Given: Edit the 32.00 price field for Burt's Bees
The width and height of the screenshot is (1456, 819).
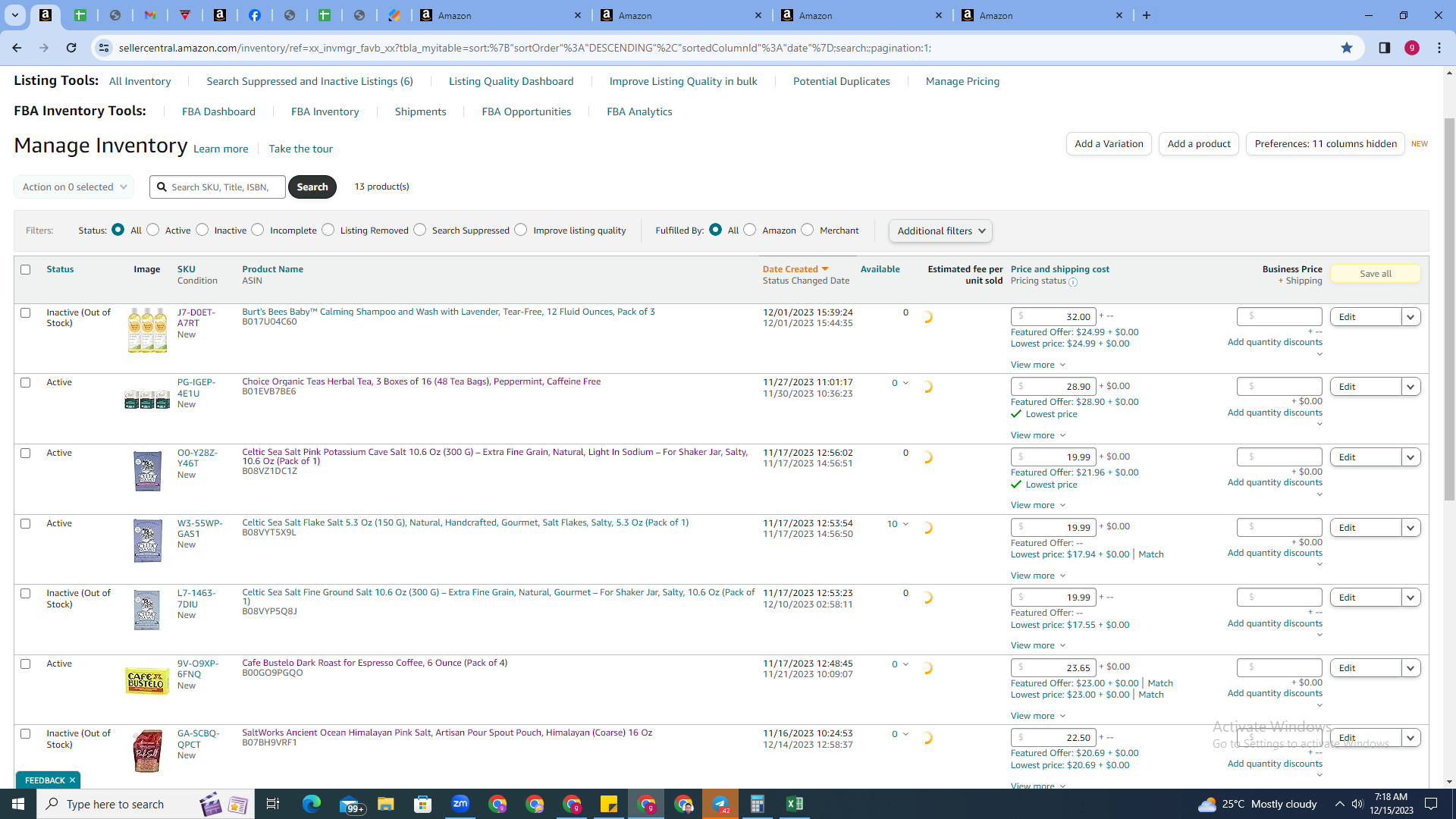Looking at the screenshot, I should (x=1053, y=317).
